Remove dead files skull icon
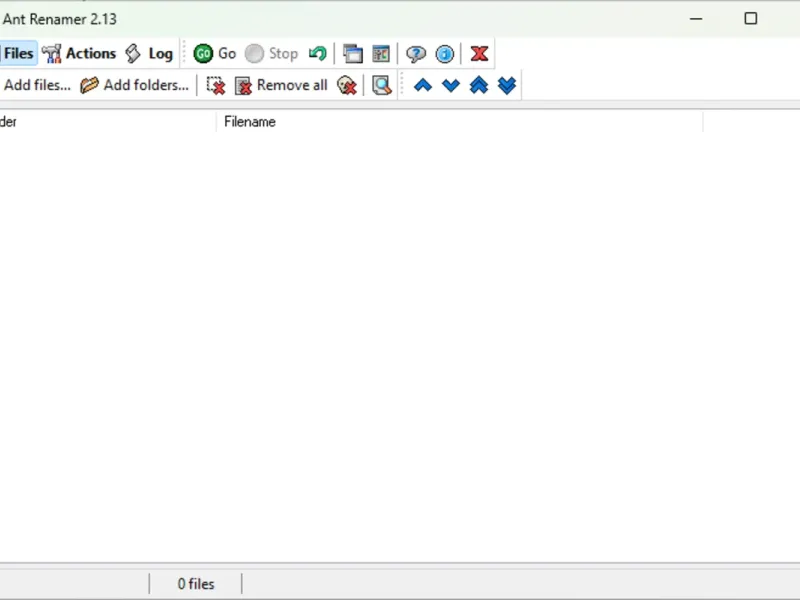The width and height of the screenshot is (800, 600). pyautogui.click(x=347, y=85)
